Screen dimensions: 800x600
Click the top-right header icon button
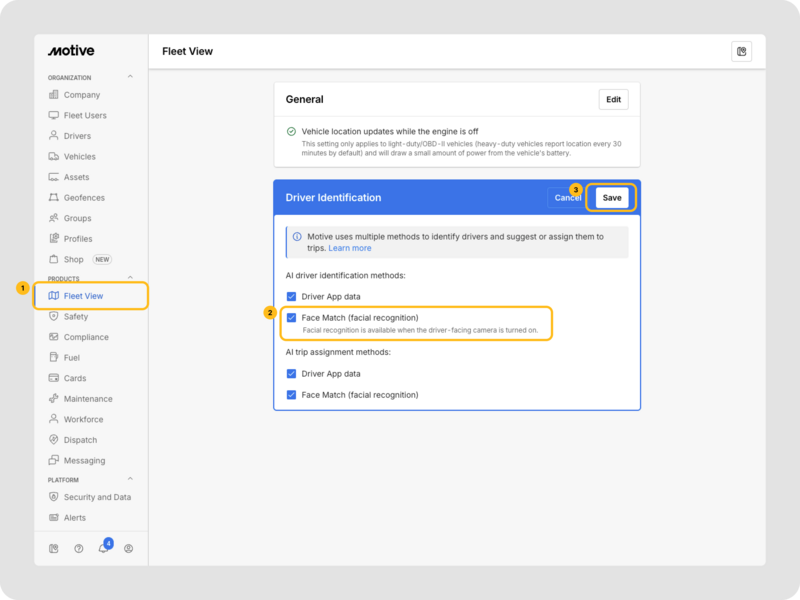pyautogui.click(x=741, y=52)
